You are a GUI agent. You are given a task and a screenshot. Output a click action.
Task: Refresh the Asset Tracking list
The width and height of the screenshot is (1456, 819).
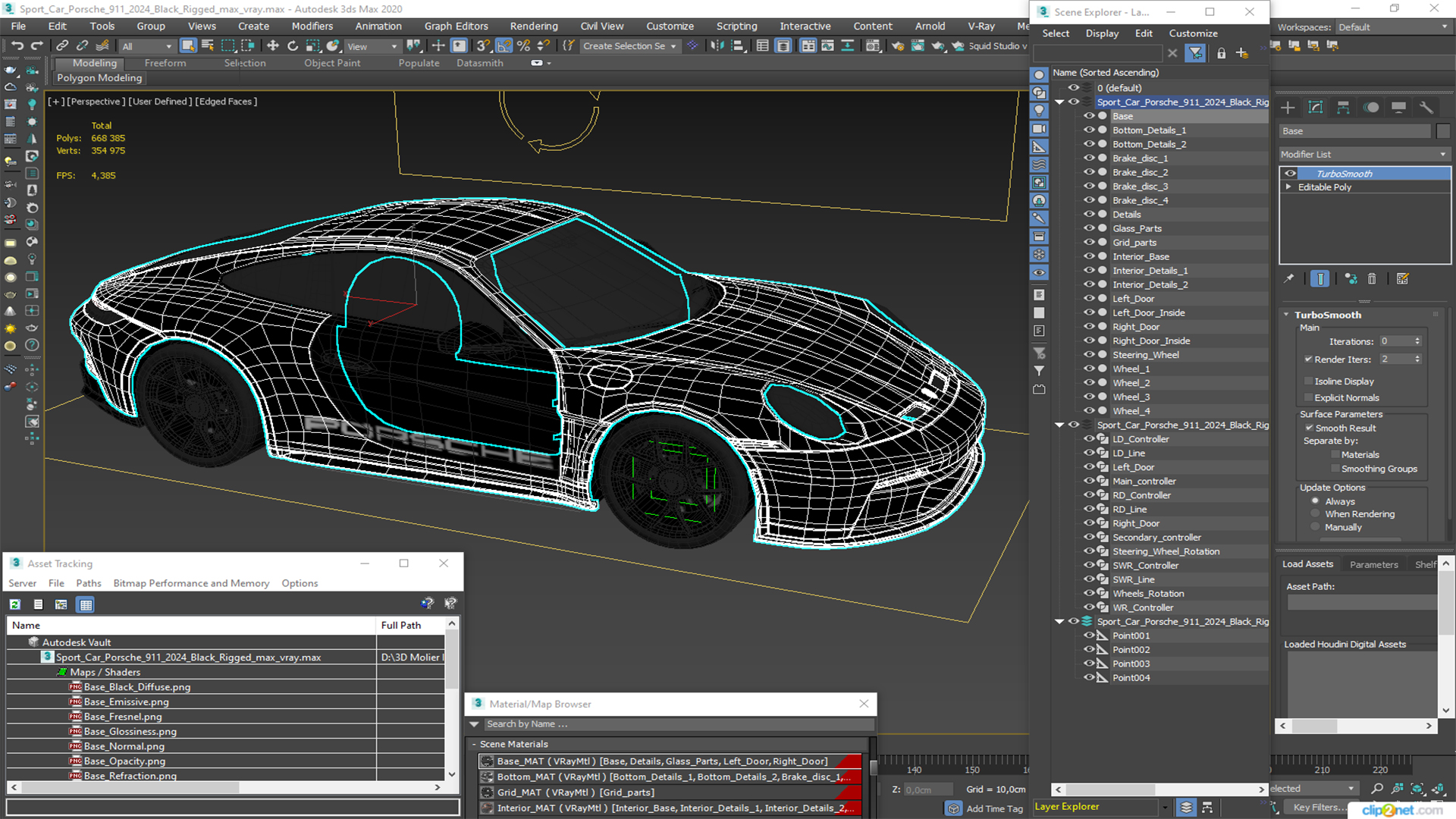click(x=15, y=604)
